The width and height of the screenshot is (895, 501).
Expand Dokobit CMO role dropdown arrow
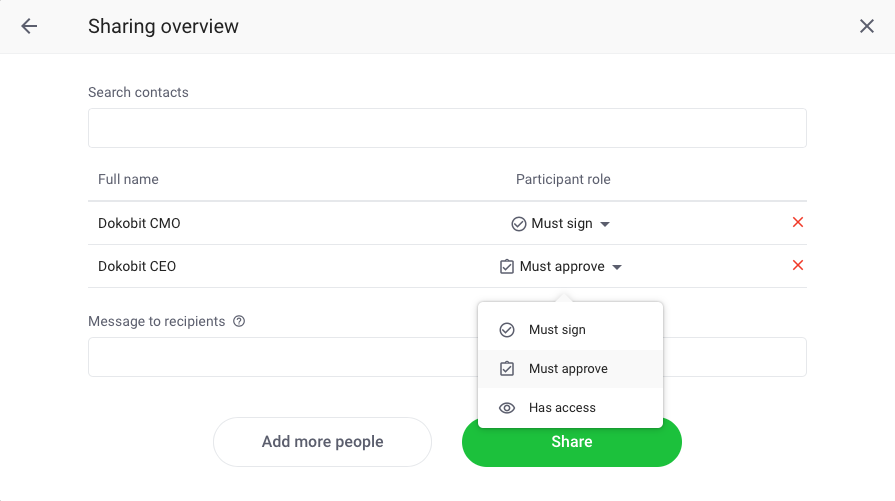(x=605, y=224)
